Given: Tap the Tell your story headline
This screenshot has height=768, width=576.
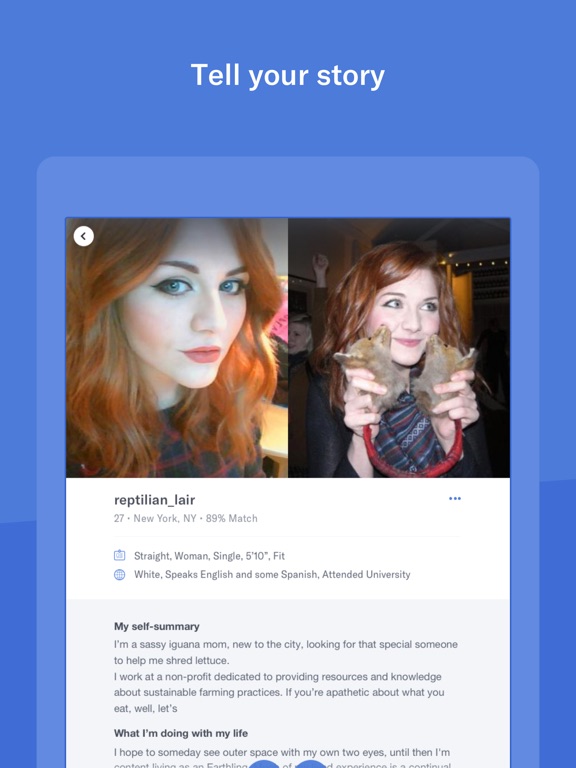Looking at the screenshot, I should coord(288,75).
